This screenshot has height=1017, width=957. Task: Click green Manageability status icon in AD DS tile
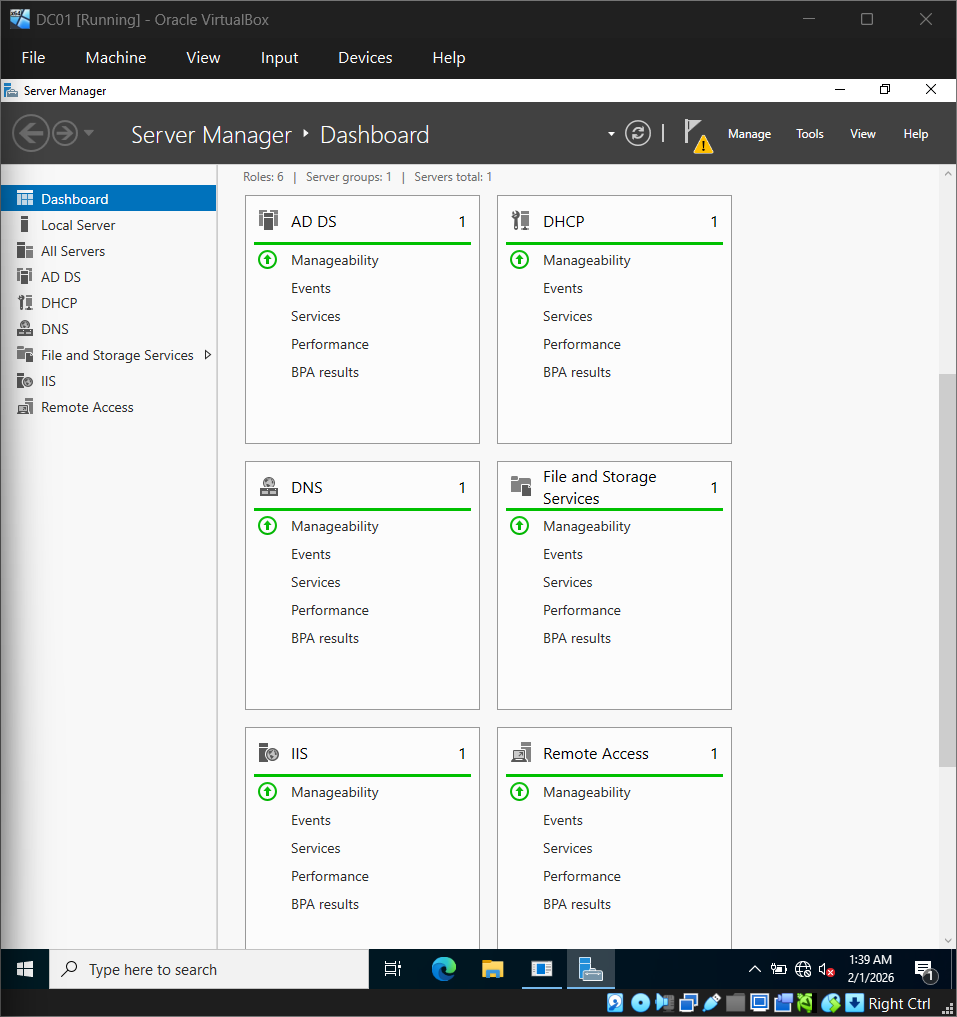click(267, 260)
